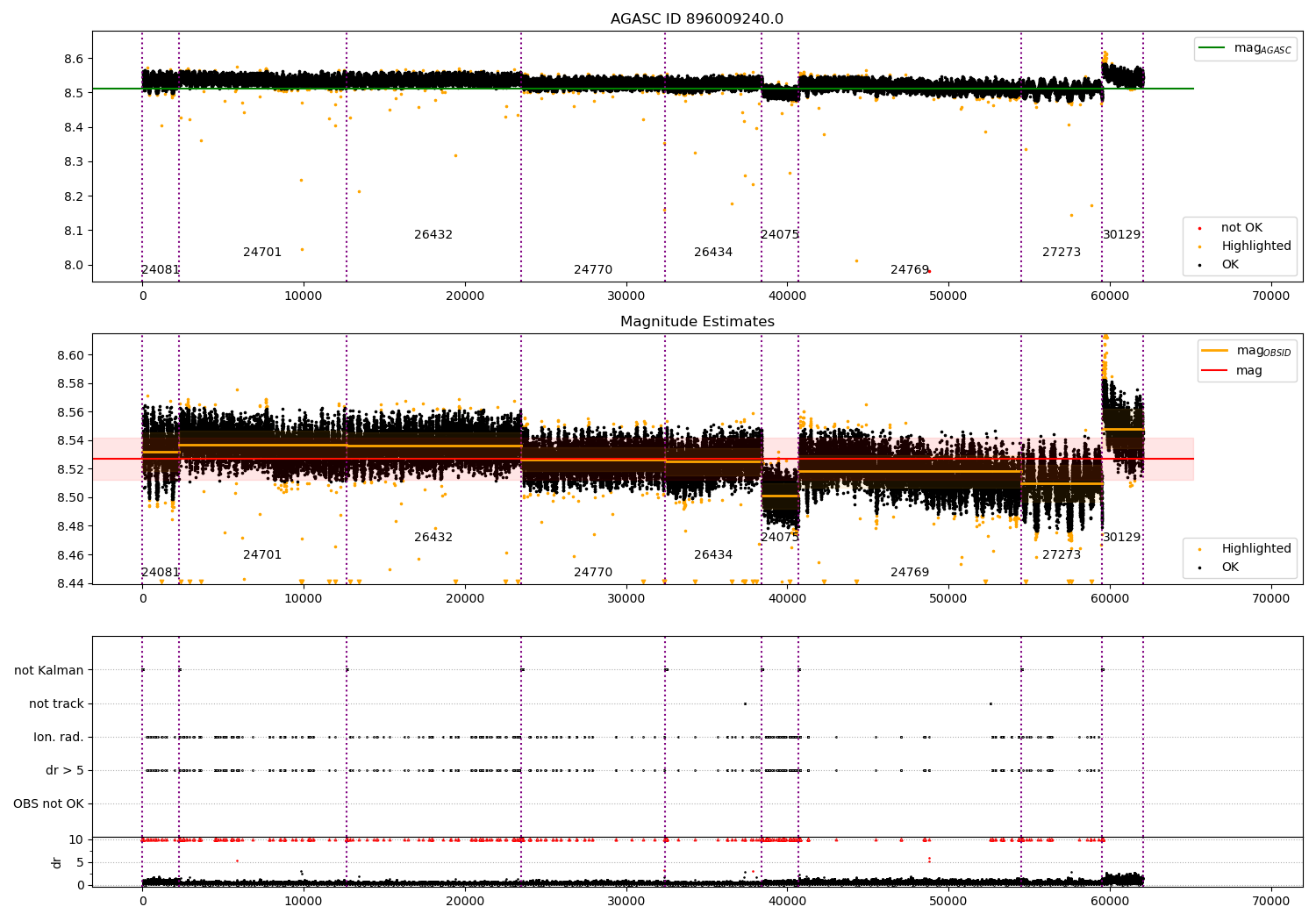The image size is (1316, 921).
Task: Click the 10 tick on the dr axis
Action: tap(76, 840)
